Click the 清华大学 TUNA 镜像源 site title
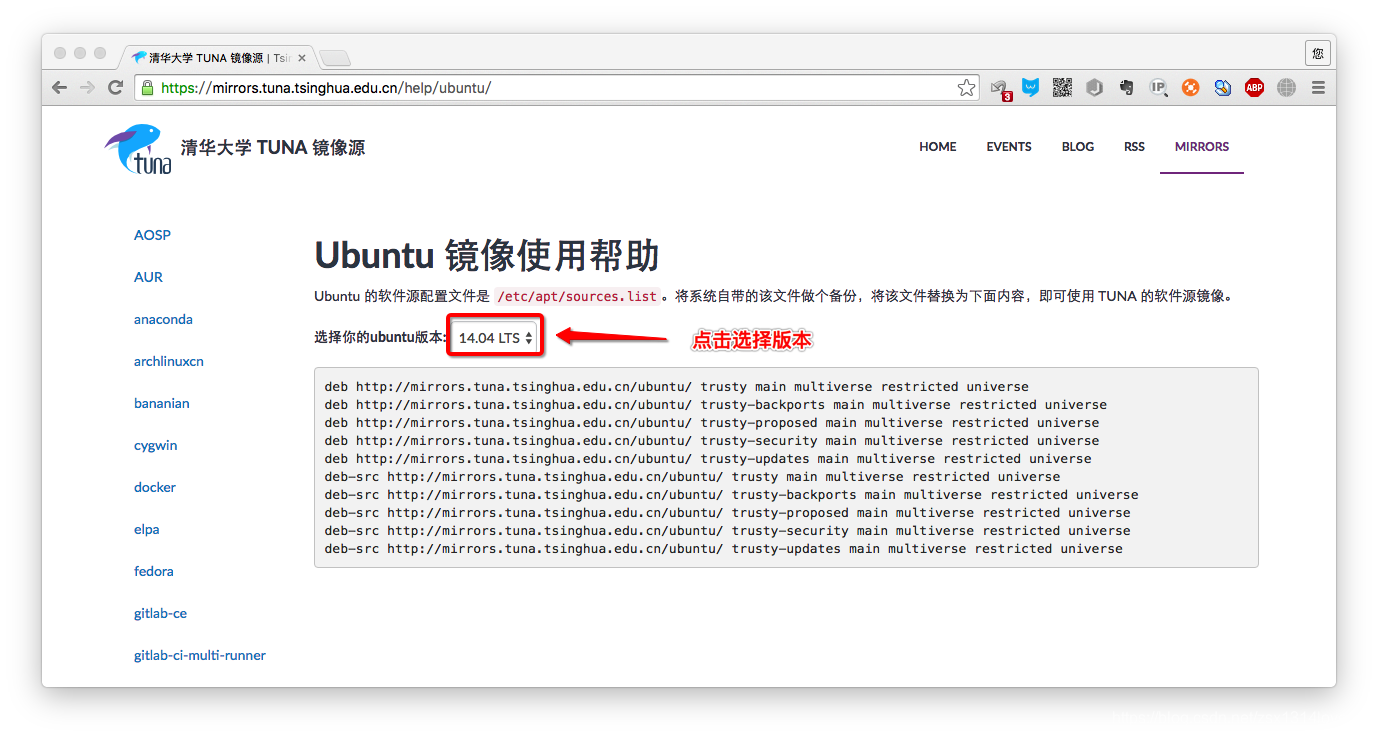The image size is (1378, 737). click(273, 148)
